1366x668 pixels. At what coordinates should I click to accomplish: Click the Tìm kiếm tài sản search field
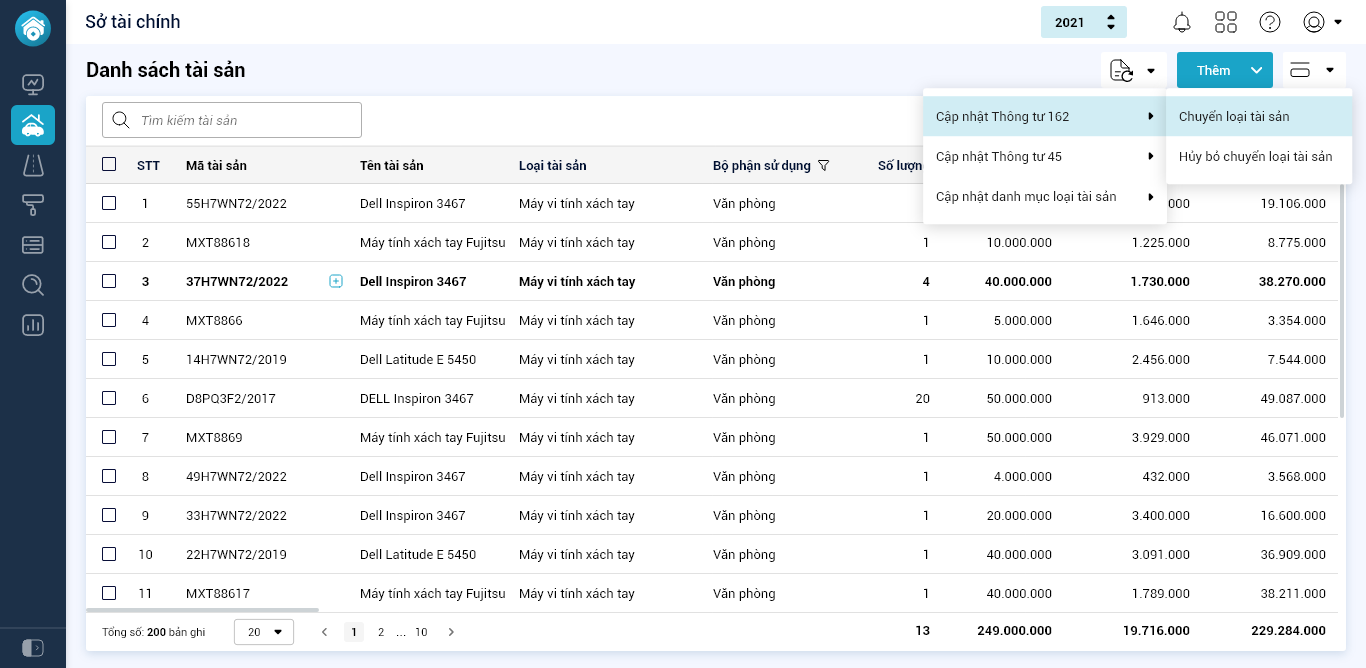[x=232, y=120]
